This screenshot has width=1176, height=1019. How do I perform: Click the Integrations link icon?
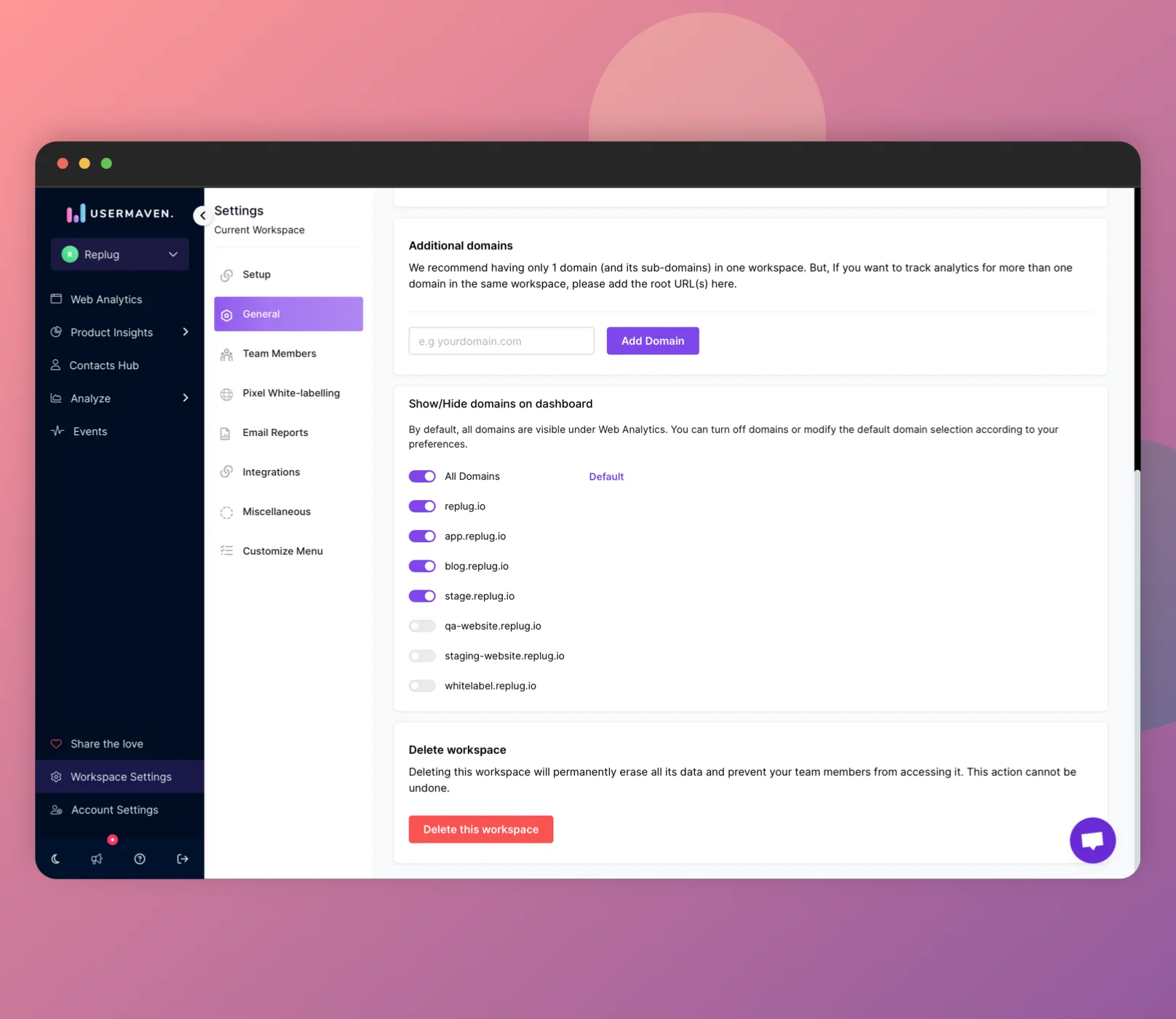click(x=227, y=472)
